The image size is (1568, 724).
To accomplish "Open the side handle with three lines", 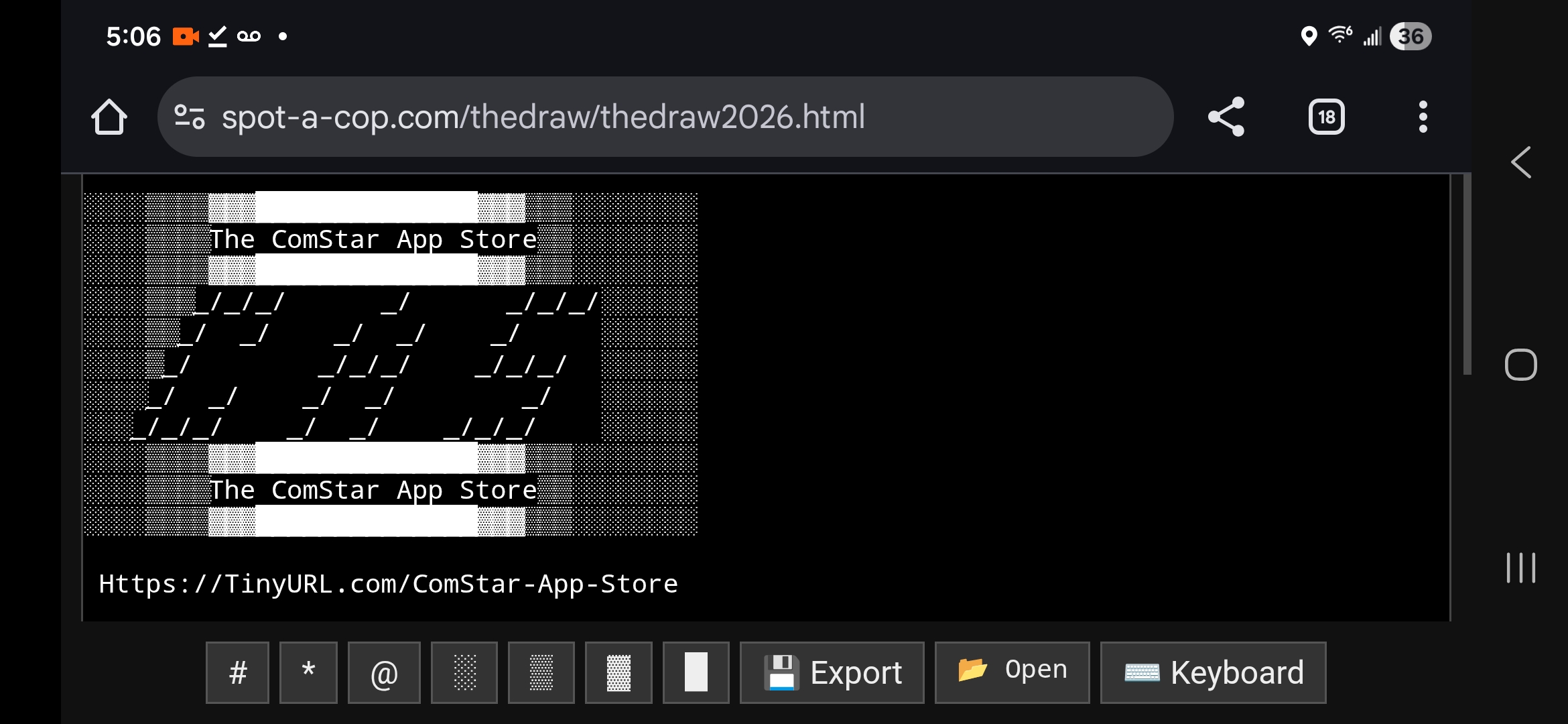I will tap(1520, 567).
